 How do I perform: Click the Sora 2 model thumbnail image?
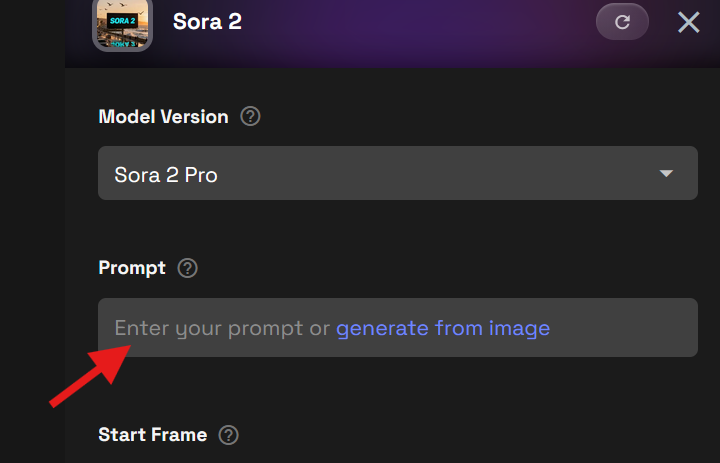tap(123, 24)
